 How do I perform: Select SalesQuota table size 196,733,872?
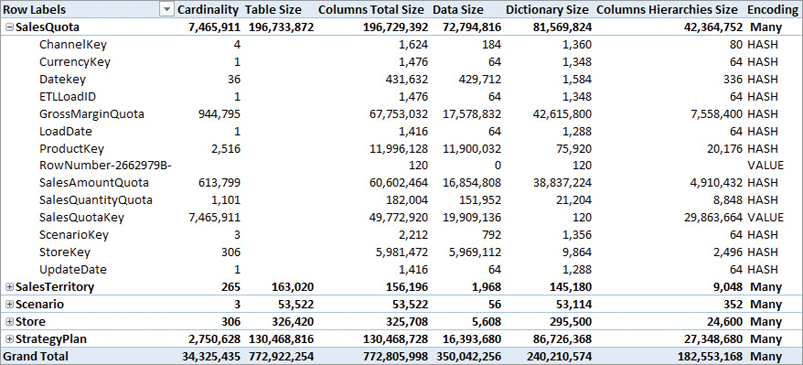281,28
